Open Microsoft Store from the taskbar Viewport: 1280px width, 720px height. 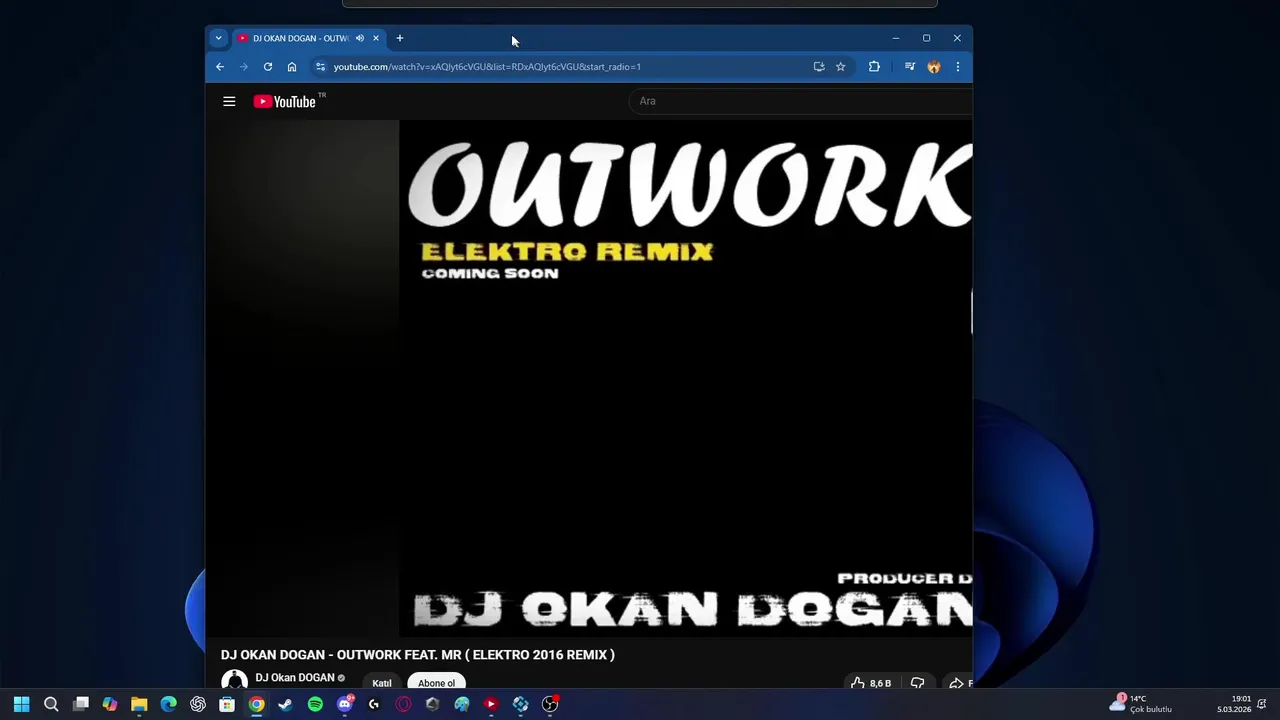coord(227,704)
